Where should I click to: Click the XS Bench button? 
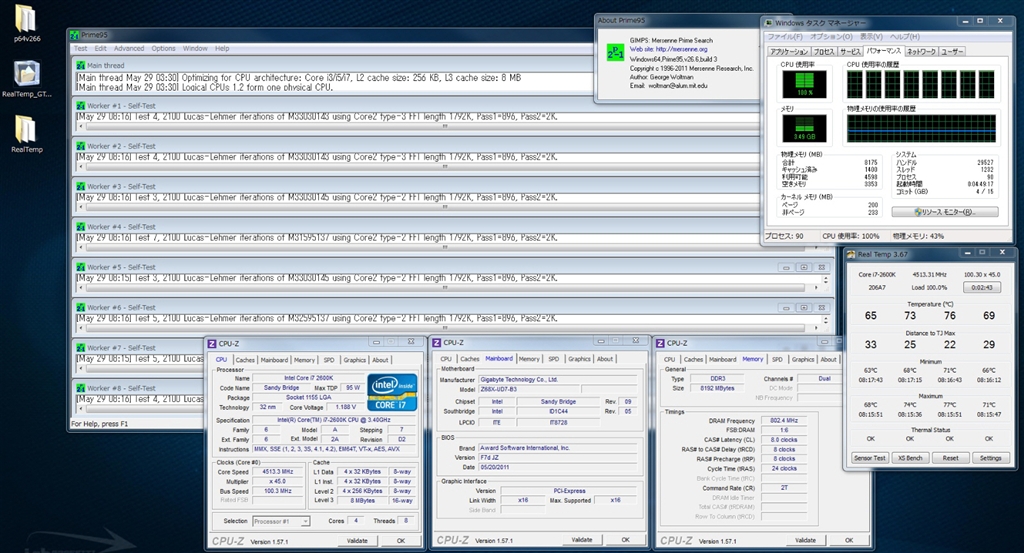[x=910, y=458]
